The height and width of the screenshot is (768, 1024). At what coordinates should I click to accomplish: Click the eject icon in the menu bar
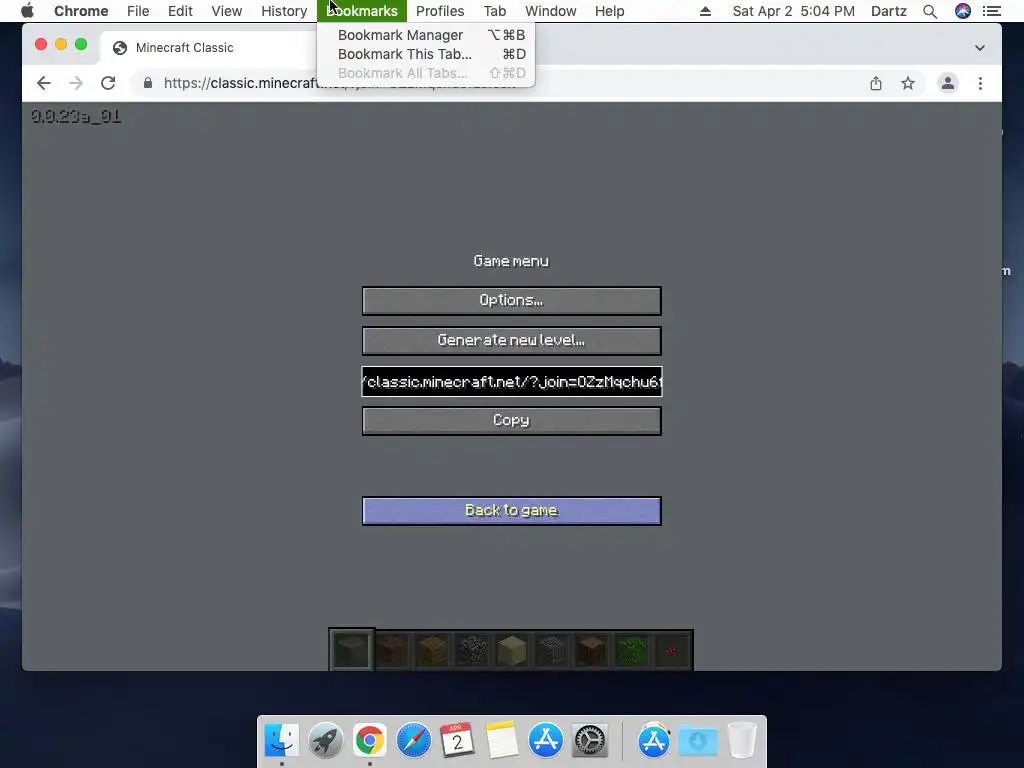(705, 11)
